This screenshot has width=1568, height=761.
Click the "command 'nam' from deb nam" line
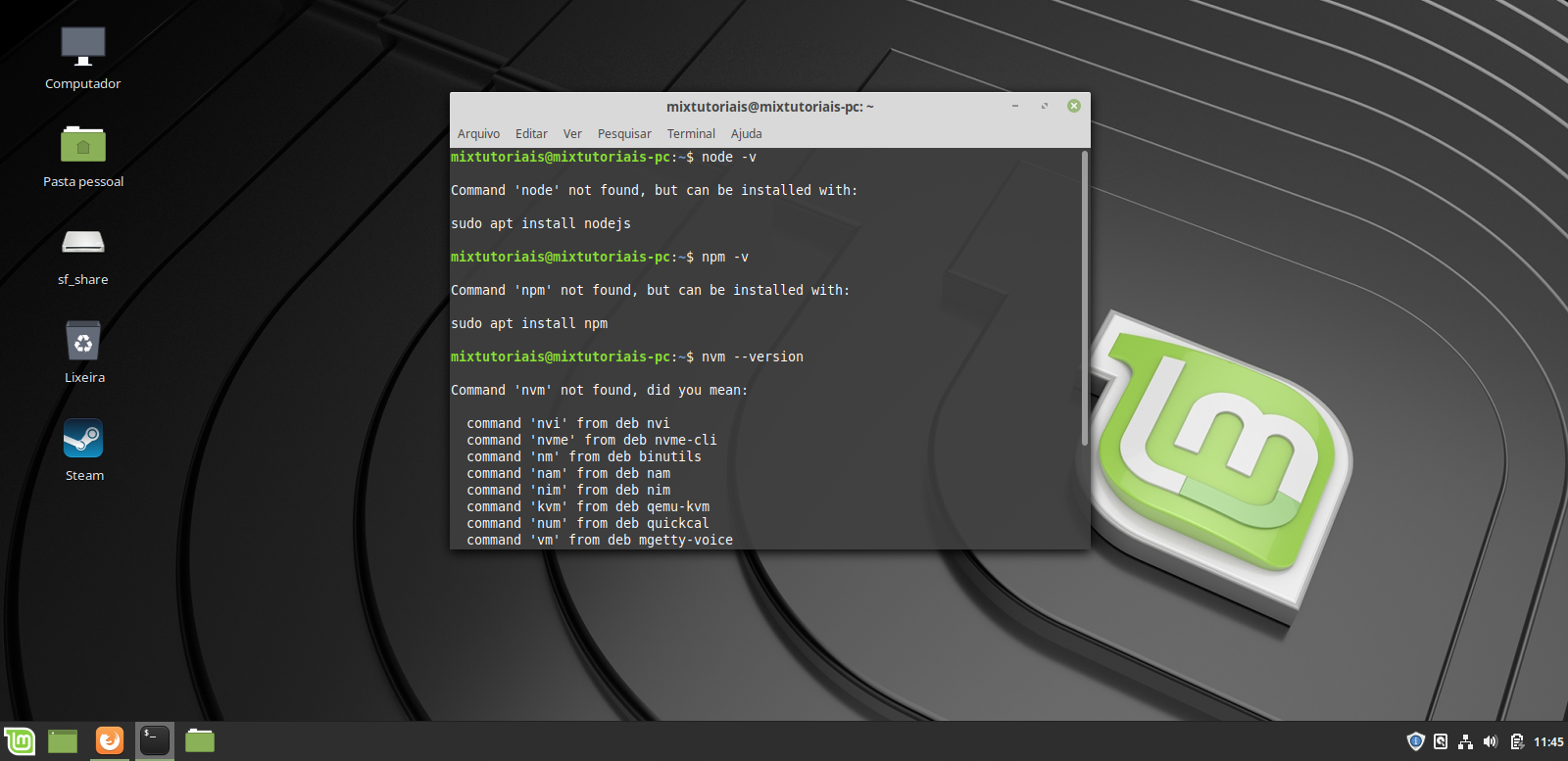(x=568, y=473)
